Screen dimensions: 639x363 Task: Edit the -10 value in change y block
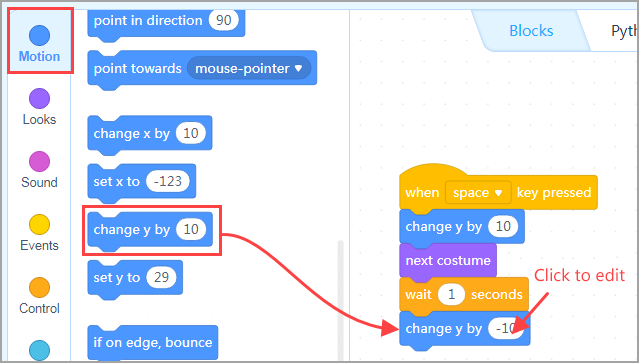pos(506,328)
